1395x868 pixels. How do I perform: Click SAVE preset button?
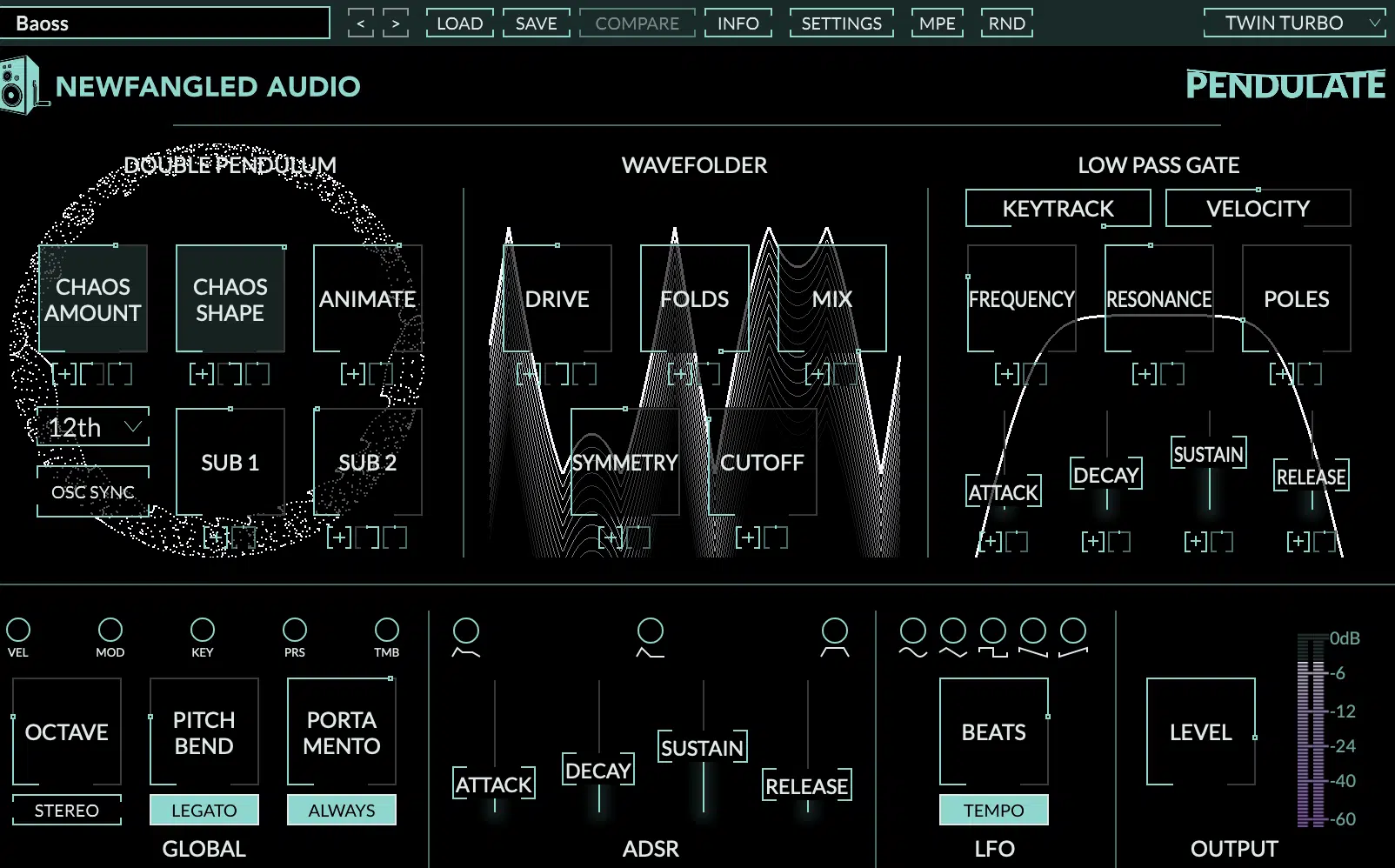[x=537, y=23]
